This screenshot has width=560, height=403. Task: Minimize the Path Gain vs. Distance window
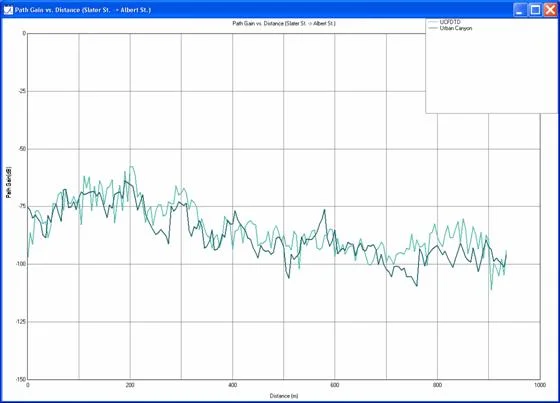pos(520,10)
